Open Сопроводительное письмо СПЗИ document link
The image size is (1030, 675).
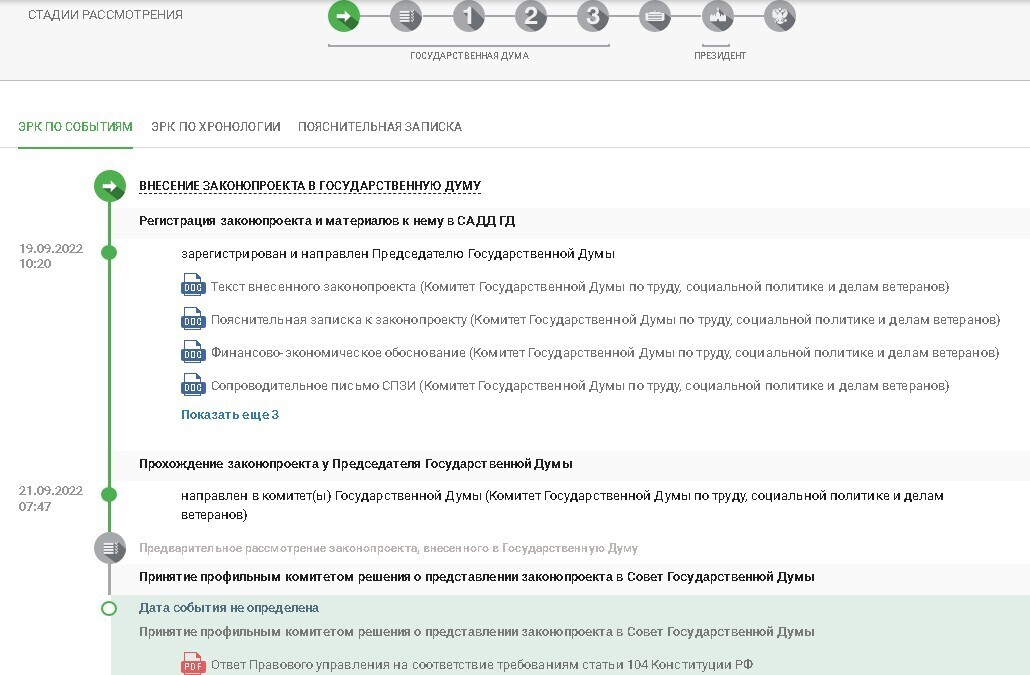coord(580,386)
